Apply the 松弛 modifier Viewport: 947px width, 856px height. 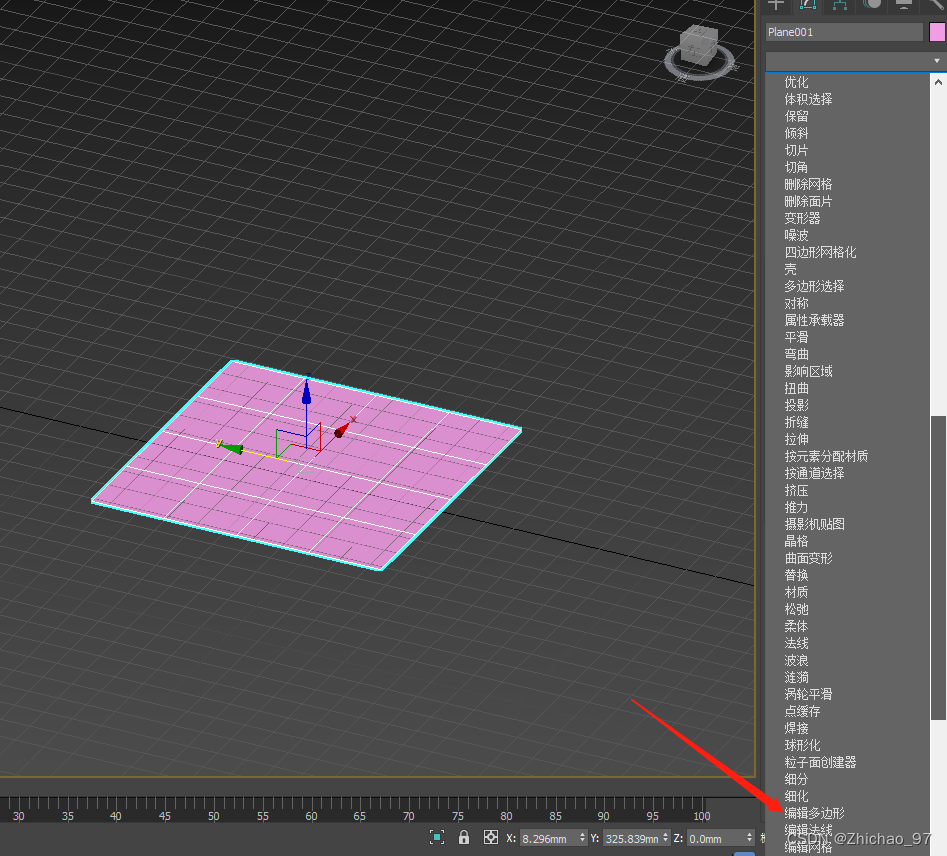point(796,610)
